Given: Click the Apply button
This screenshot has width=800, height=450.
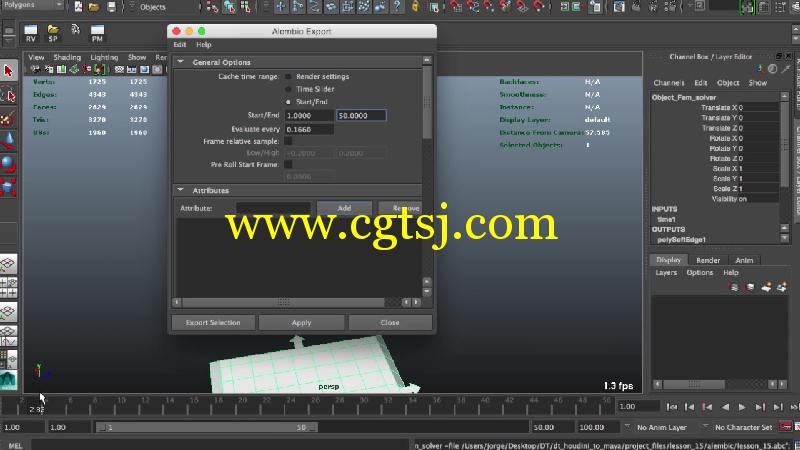Looking at the screenshot, I should (301, 322).
